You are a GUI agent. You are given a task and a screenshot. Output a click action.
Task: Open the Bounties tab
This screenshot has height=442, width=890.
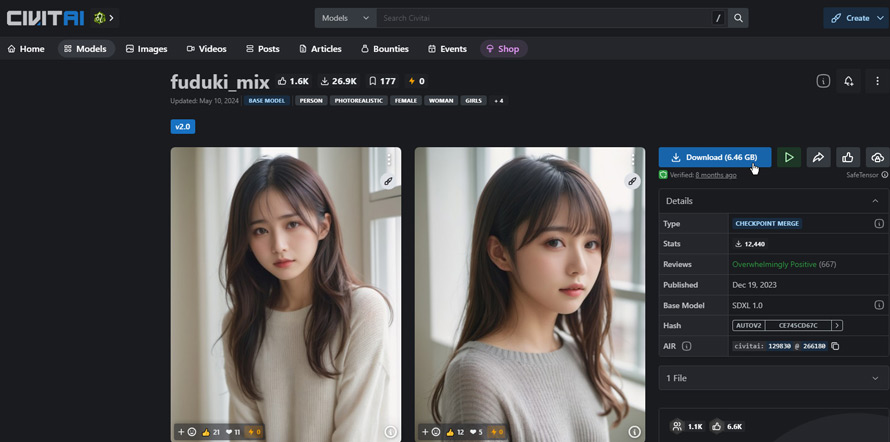click(385, 48)
